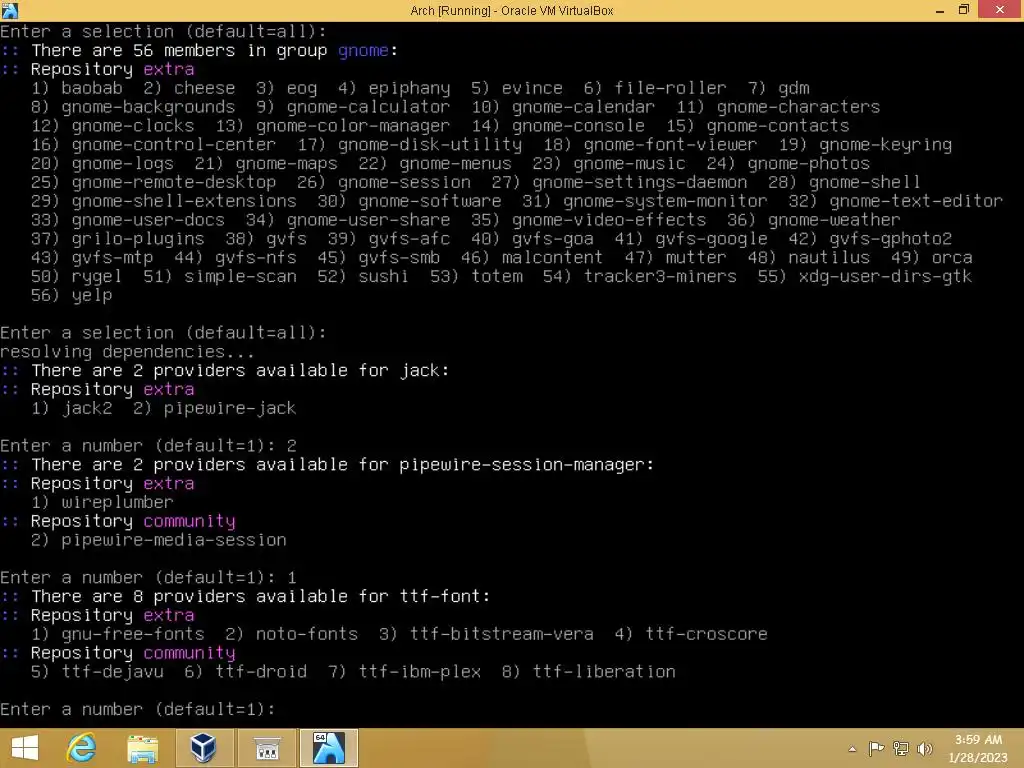Image resolution: width=1024 pixels, height=768 pixels.
Task: Click the taskbar icon left of Arch VM
Action: coord(266,748)
